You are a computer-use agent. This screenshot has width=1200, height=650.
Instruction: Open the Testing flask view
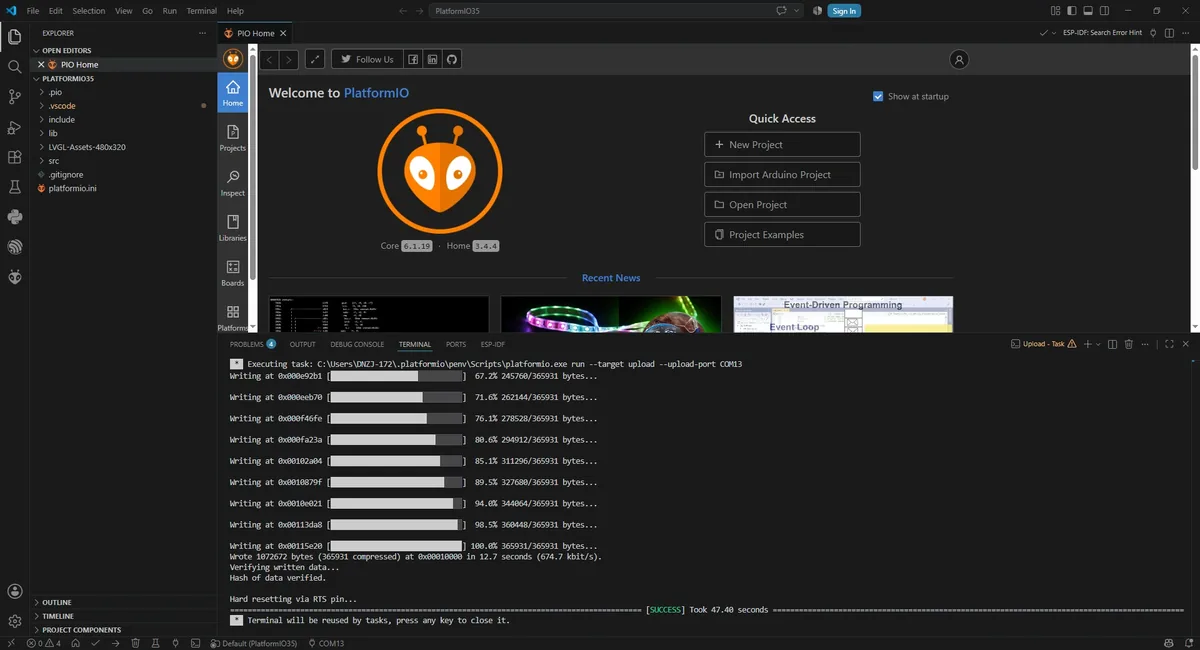pyautogui.click(x=14, y=187)
